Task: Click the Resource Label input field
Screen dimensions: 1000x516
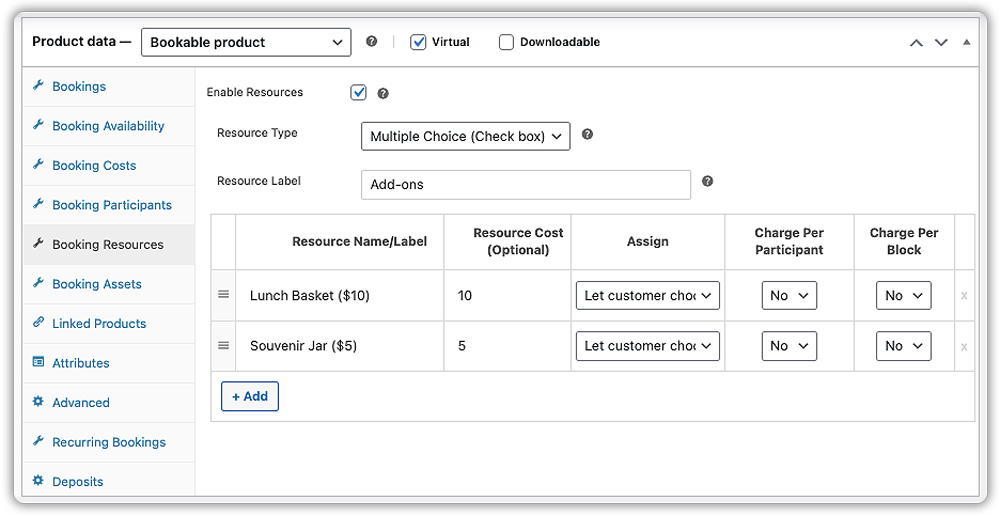Action: (525, 185)
